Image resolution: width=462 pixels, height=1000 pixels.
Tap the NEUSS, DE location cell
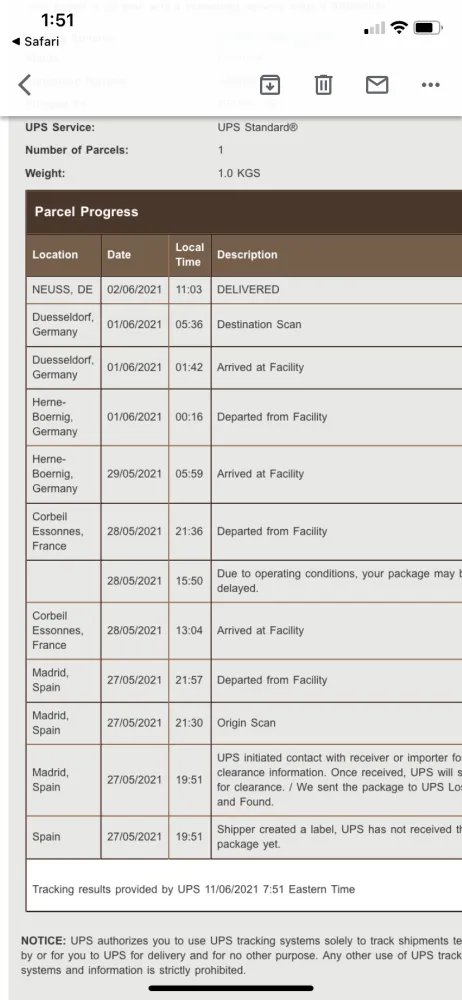[x=63, y=290]
